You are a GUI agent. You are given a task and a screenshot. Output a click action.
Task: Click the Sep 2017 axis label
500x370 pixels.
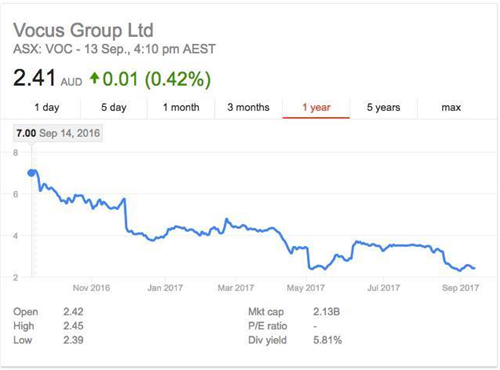pos(460,288)
